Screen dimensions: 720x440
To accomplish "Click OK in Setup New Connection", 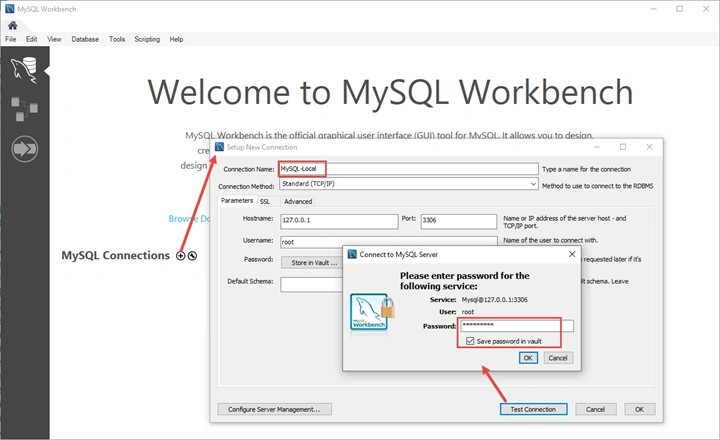I will (640, 409).
